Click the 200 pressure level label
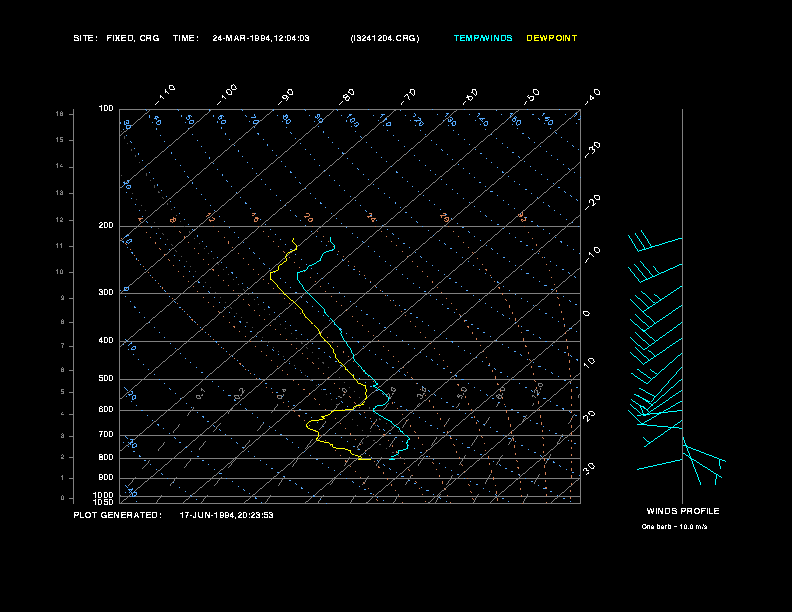 [x=106, y=226]
